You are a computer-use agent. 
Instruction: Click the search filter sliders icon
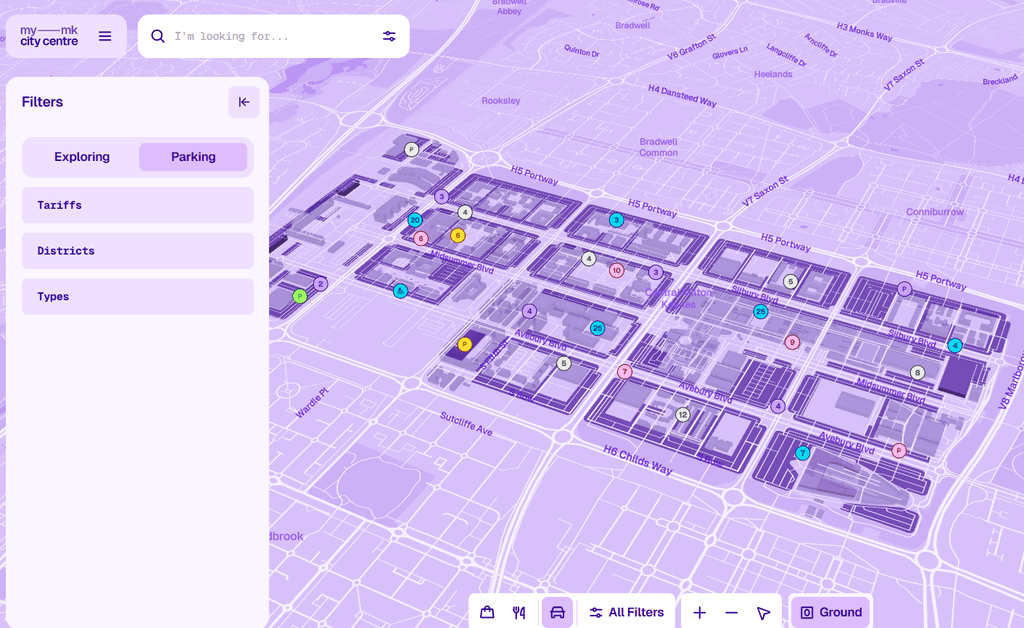click(389, 36)
